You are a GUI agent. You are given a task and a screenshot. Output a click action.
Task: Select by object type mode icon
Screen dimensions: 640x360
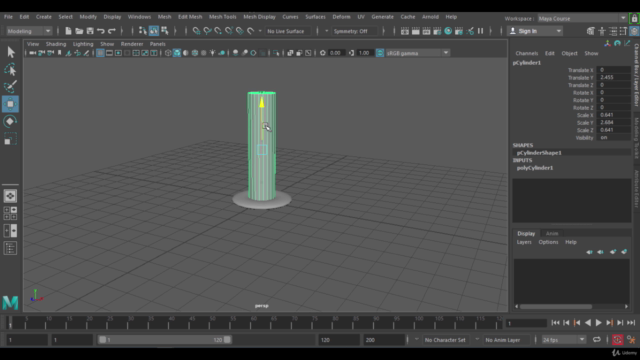coord(154,31)
